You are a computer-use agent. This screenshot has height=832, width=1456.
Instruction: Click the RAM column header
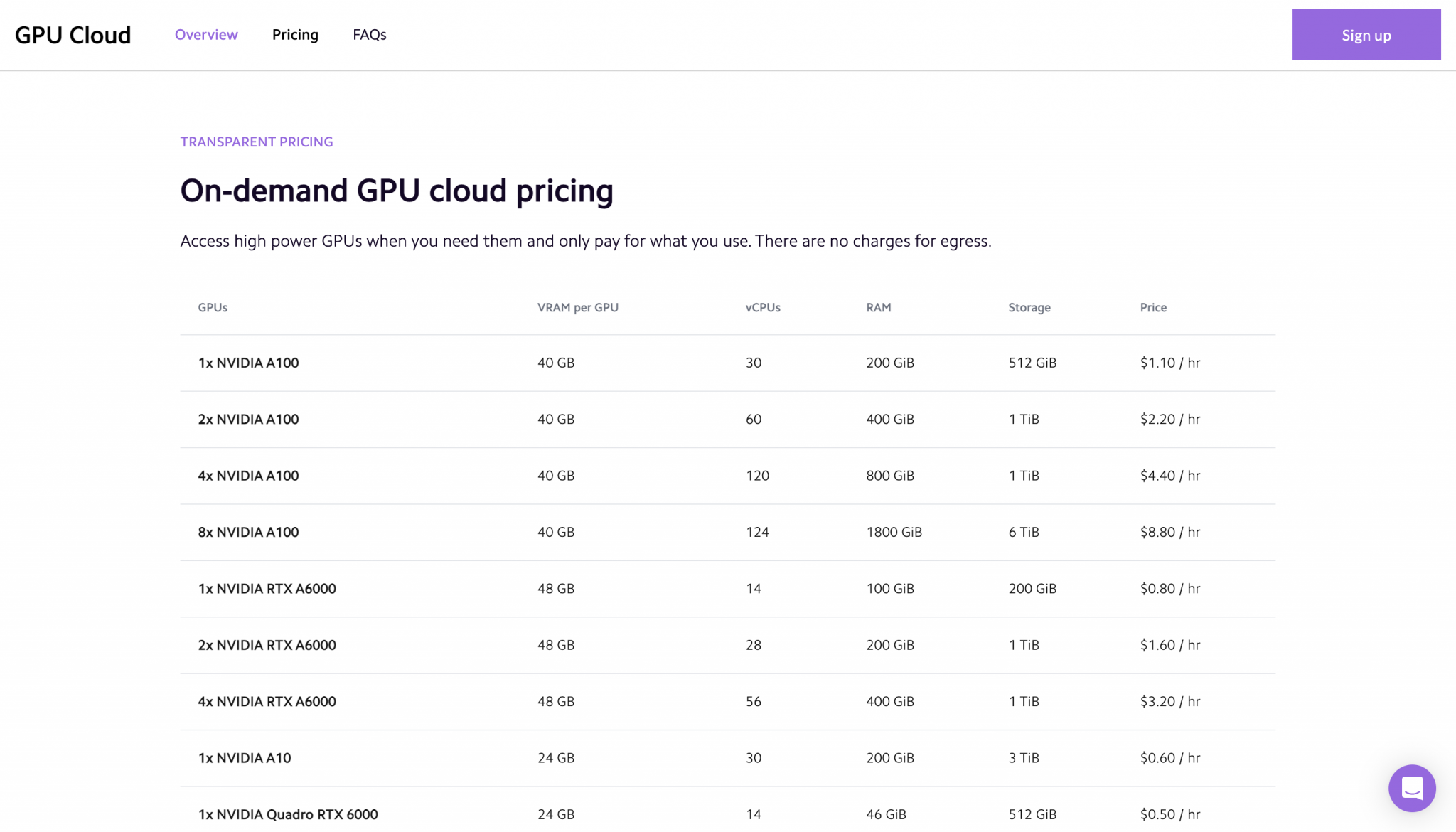[x=878, y=307]
